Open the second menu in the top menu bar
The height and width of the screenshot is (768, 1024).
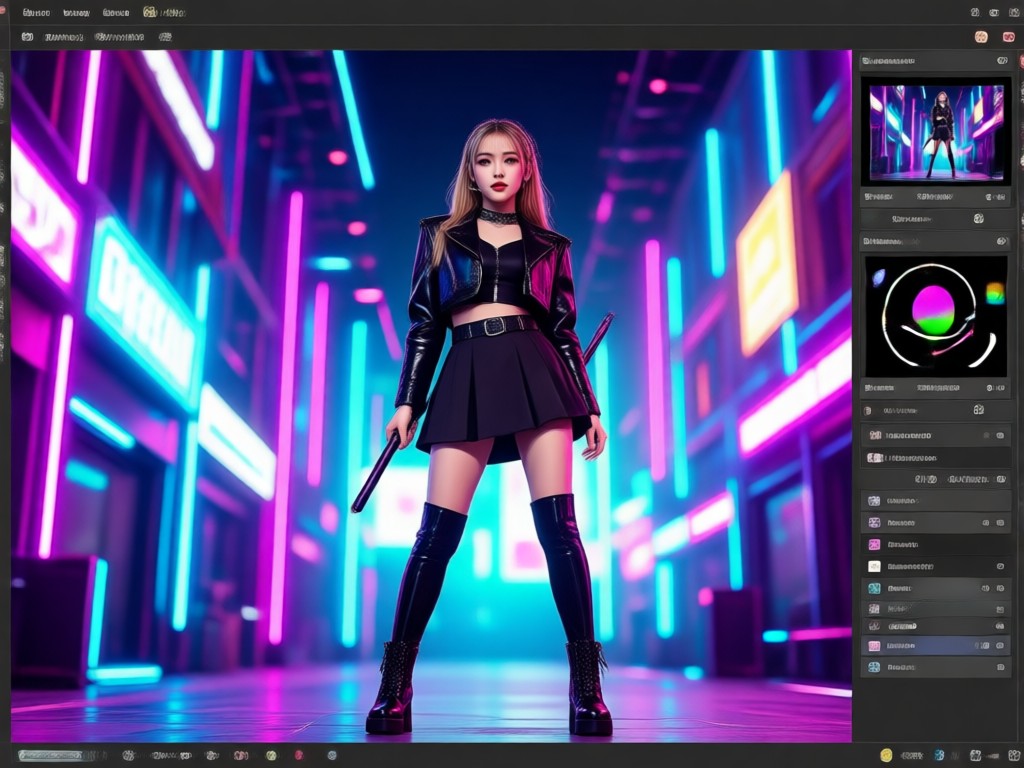click(x=76, y=12)
